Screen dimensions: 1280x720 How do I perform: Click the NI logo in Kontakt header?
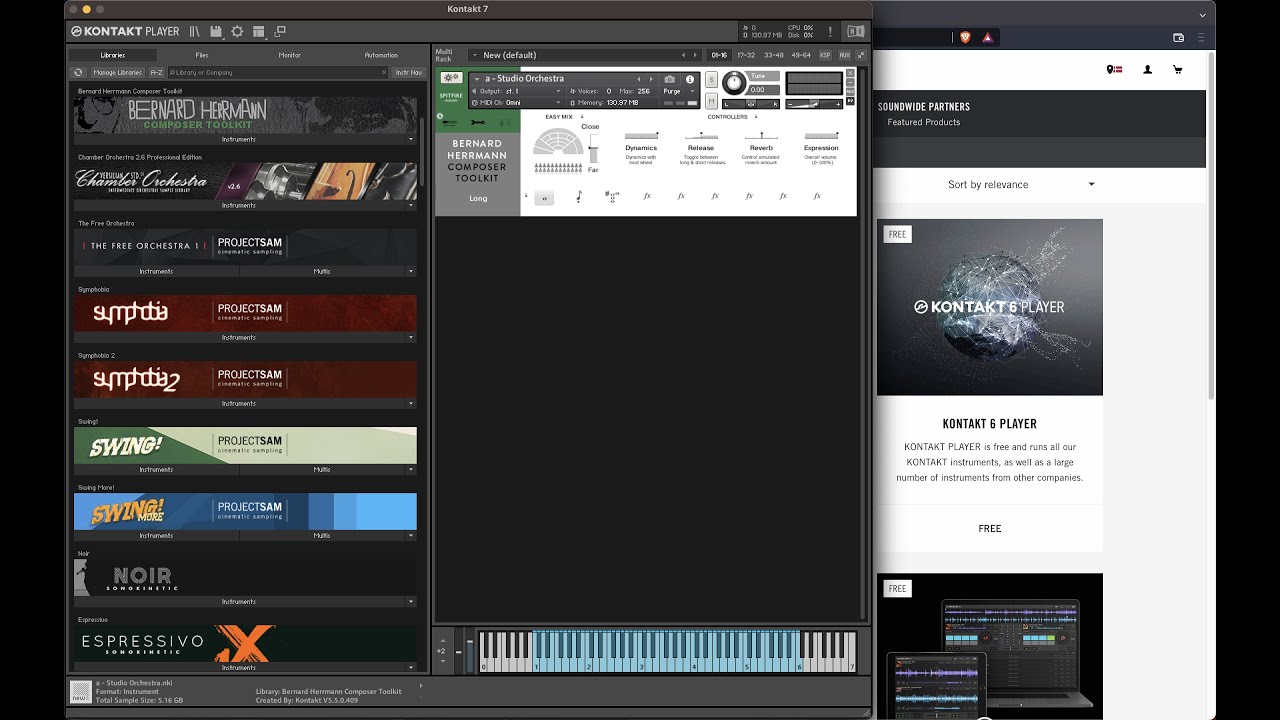pyautogui.click(x=855, y=32)
